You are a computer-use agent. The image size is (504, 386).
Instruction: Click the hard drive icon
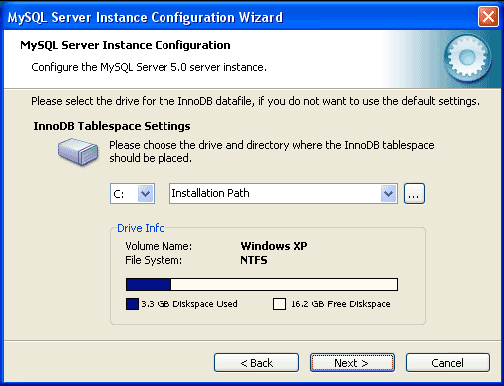coord(78,152)
